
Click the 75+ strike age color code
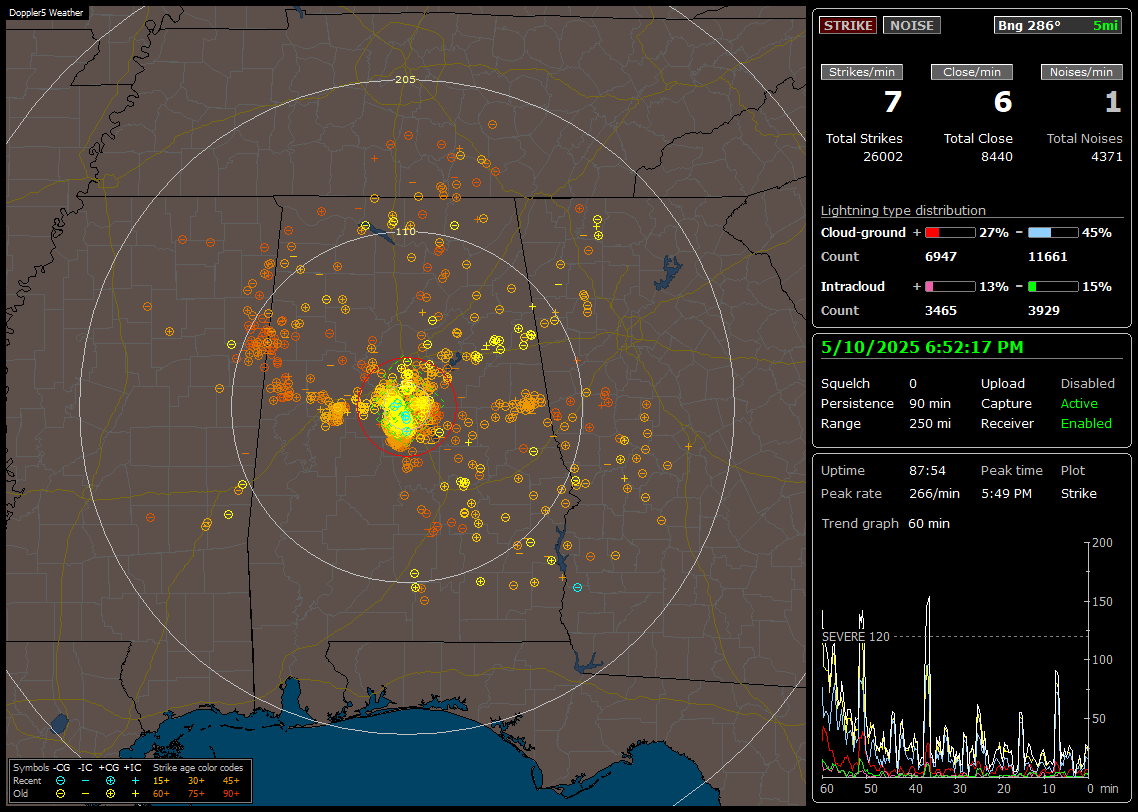click(196, 794)
